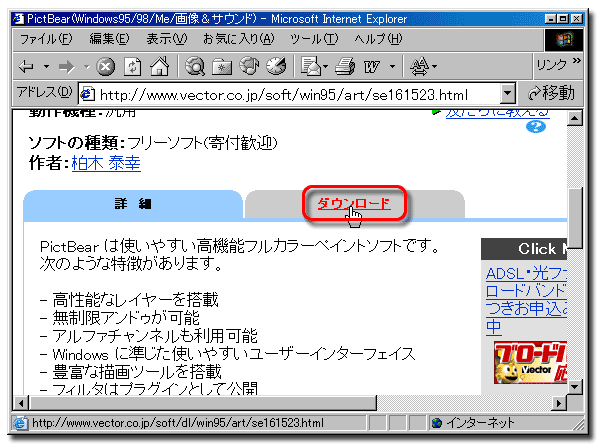Open the ヘルプ(H) menu

(x=378, y=39)
